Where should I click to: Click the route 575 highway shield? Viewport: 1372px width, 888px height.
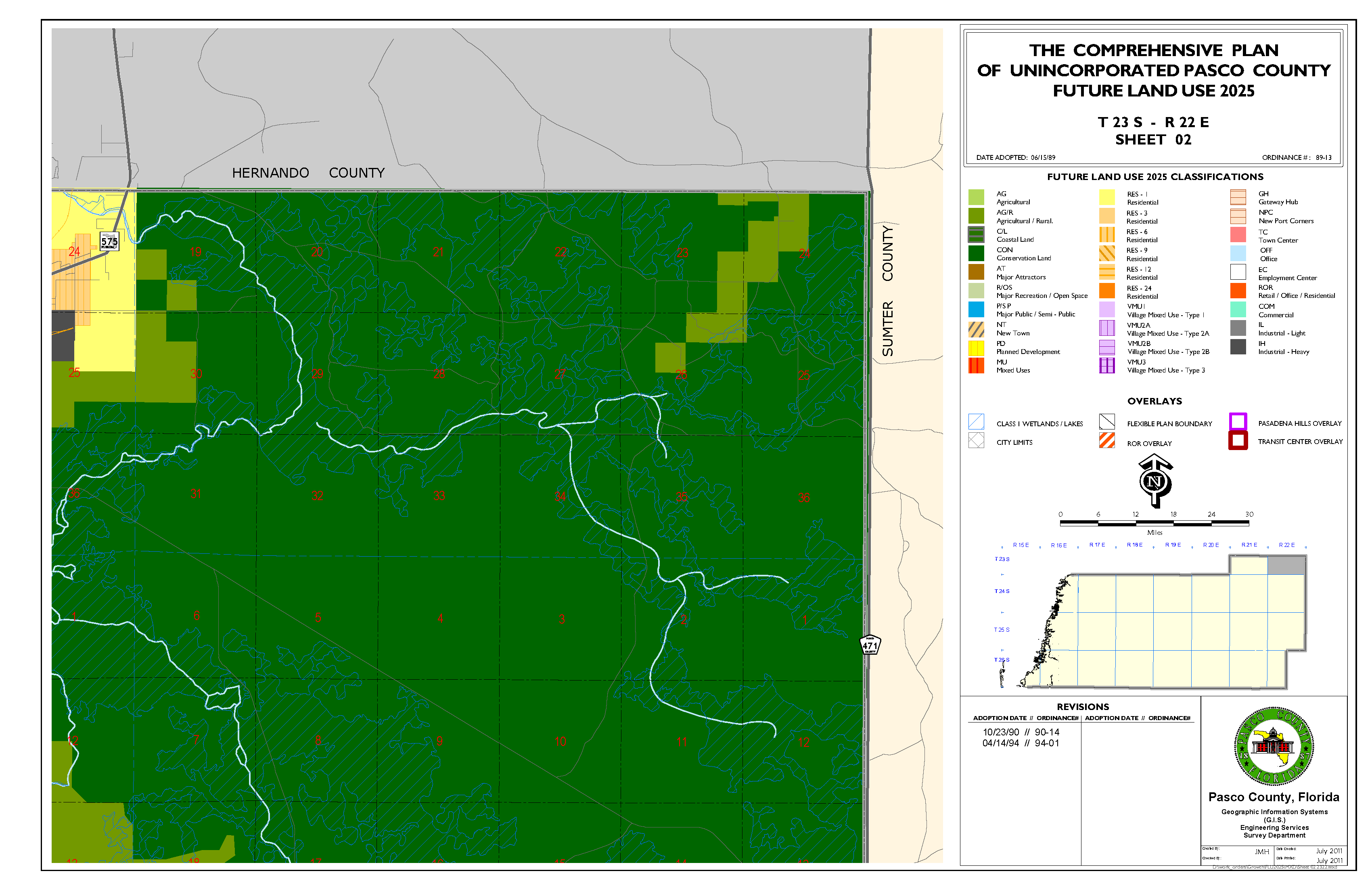109,242
